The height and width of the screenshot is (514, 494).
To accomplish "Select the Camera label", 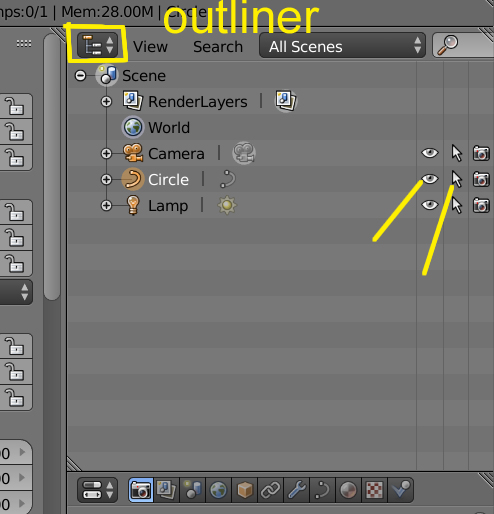I will tap(176, 154).
